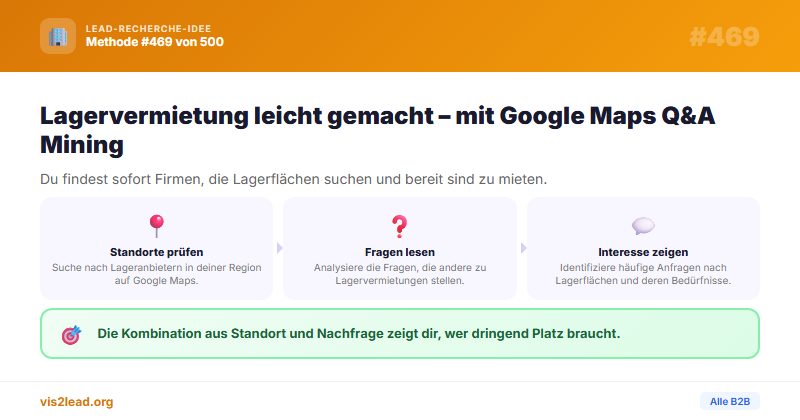
Task: Click the LEAD-RECHERCHE-IDEE label
Action: (148, 29)
